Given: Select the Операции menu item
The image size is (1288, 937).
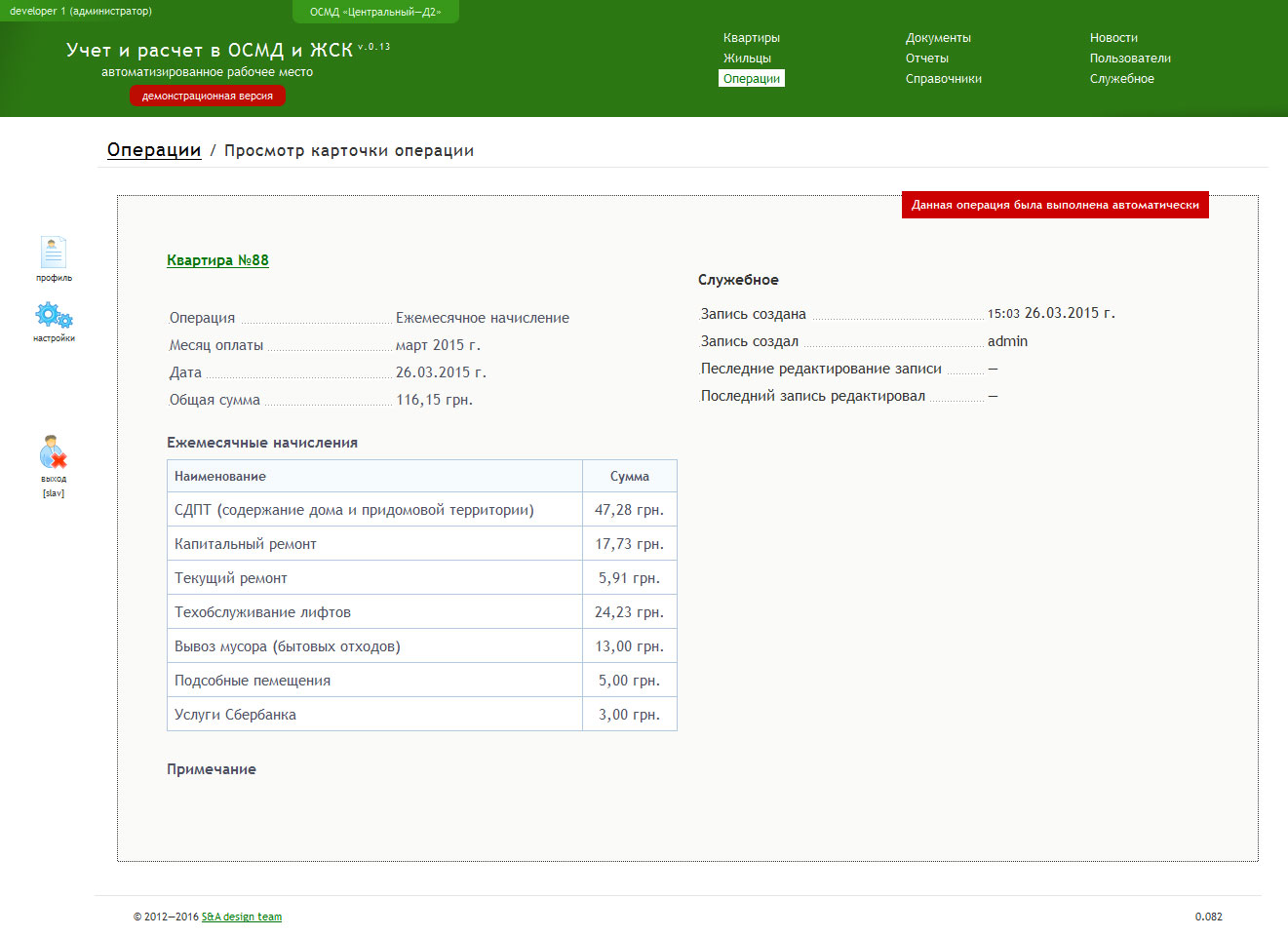Looking at the screenshot, I should click(x=752, y=79).
